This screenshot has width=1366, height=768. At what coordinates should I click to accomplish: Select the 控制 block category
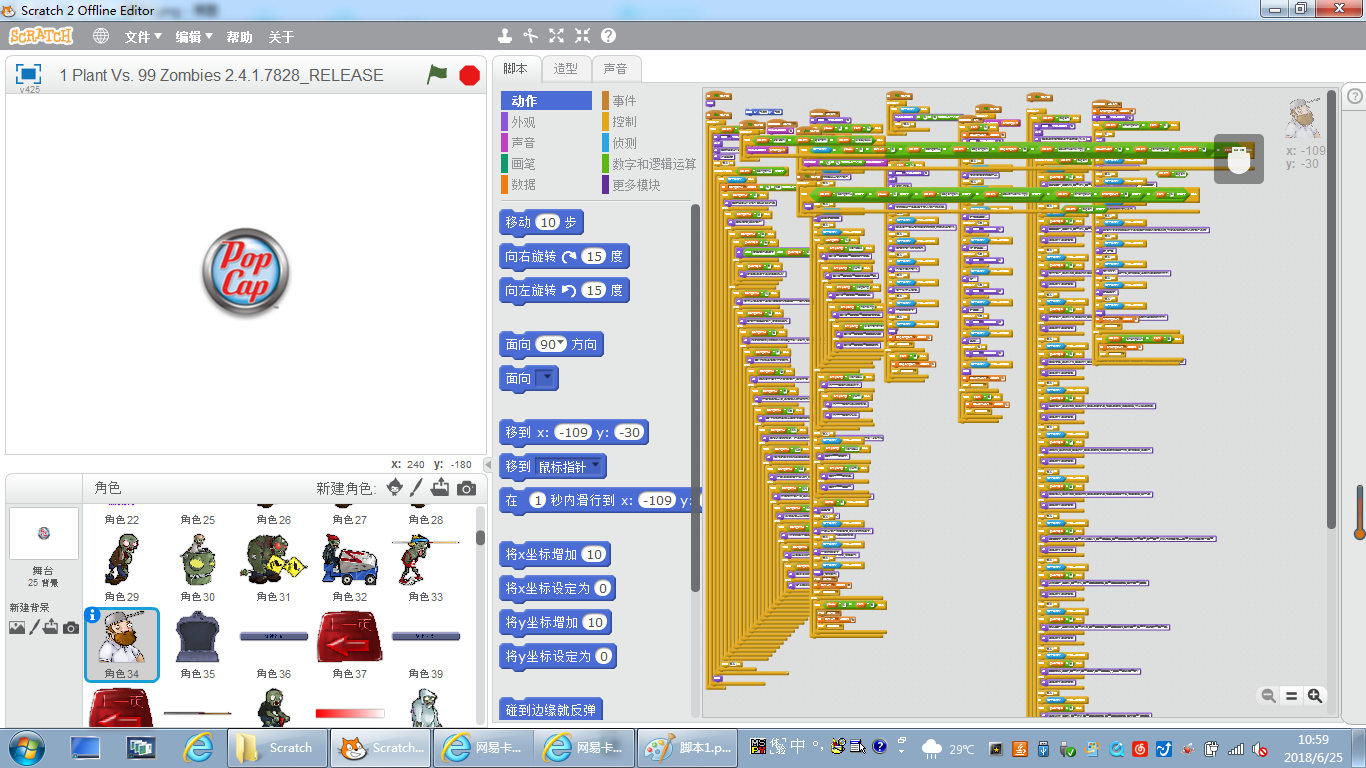coord(624,122)
